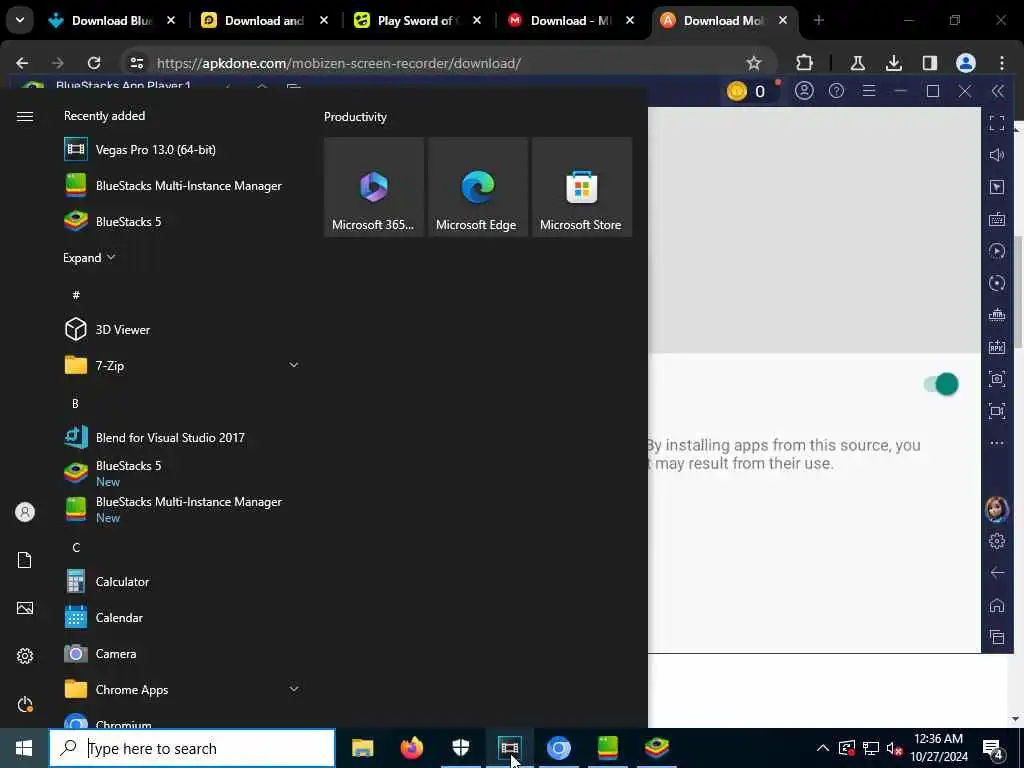Image resolution: width=1024 pixels, height=768 pixels.
Task: Click the taskbar search box
Action: pyautogui.click(x=192, y=748)
